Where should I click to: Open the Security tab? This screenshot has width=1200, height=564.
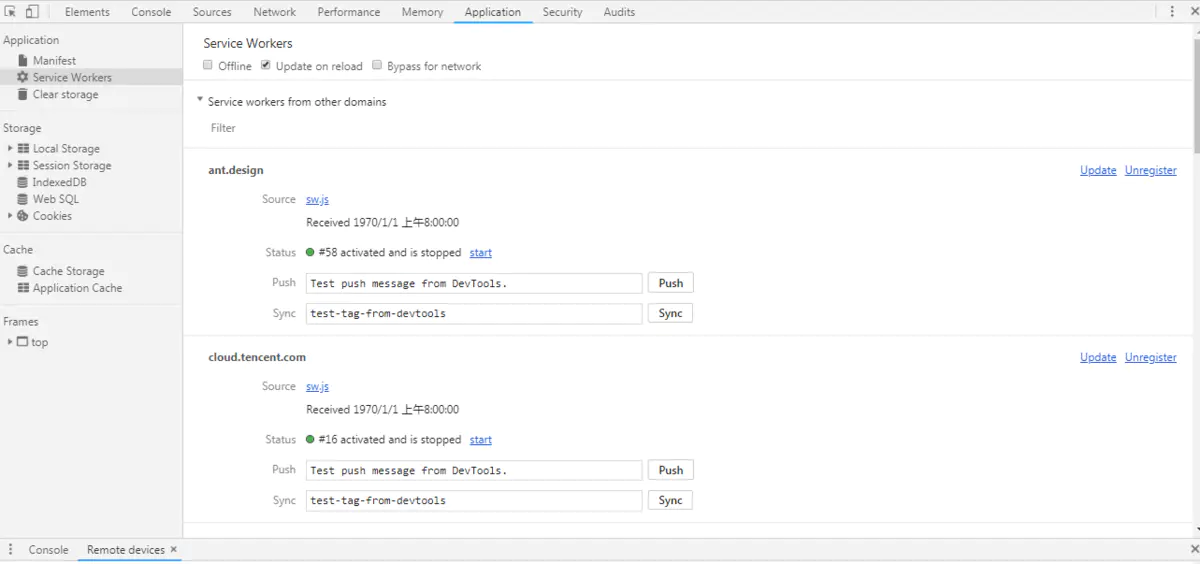click(x=563, y=12)
